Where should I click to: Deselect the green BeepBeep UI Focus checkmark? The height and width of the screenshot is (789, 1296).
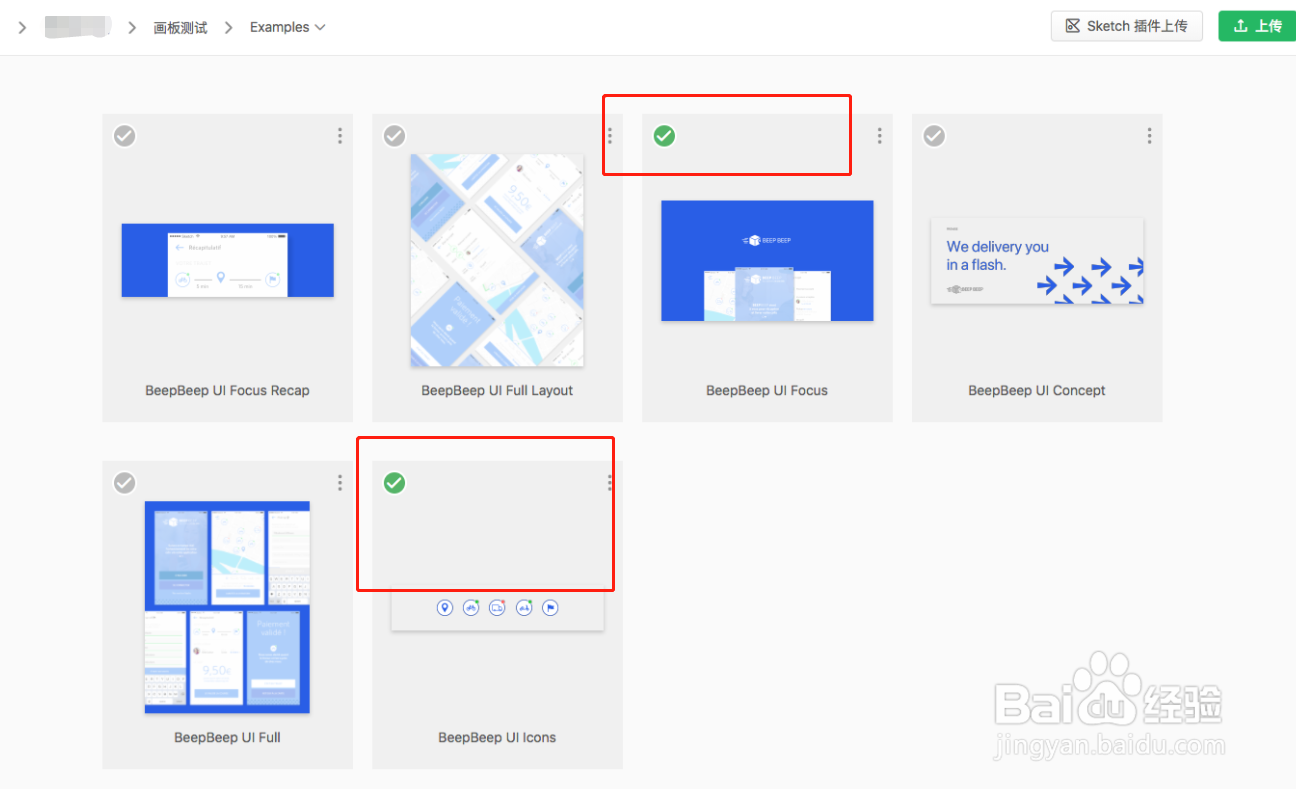click(x=664, y=136)
